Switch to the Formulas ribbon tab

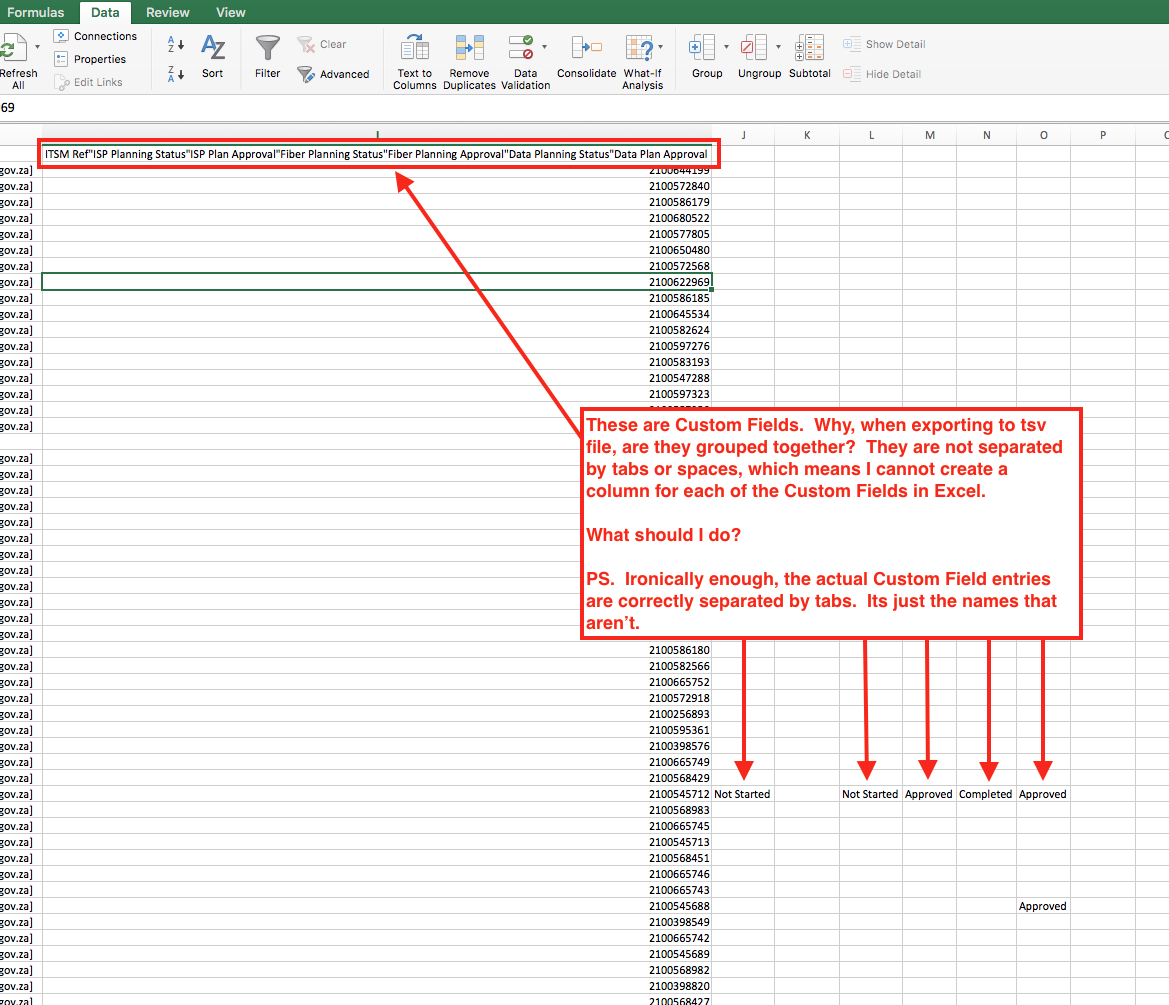(x=35, y=12)
